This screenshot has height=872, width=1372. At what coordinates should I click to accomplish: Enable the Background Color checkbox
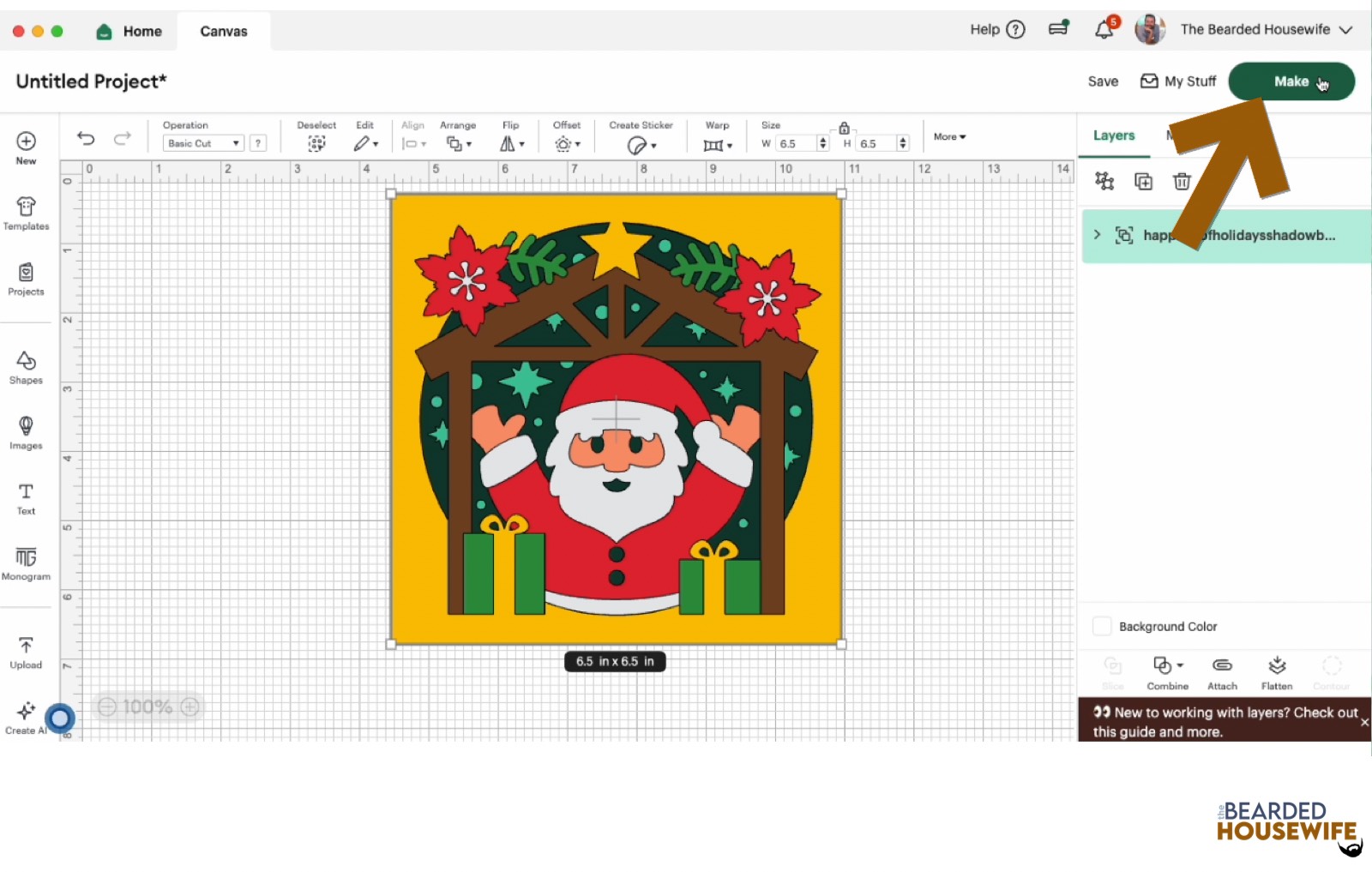point(1102,627)
